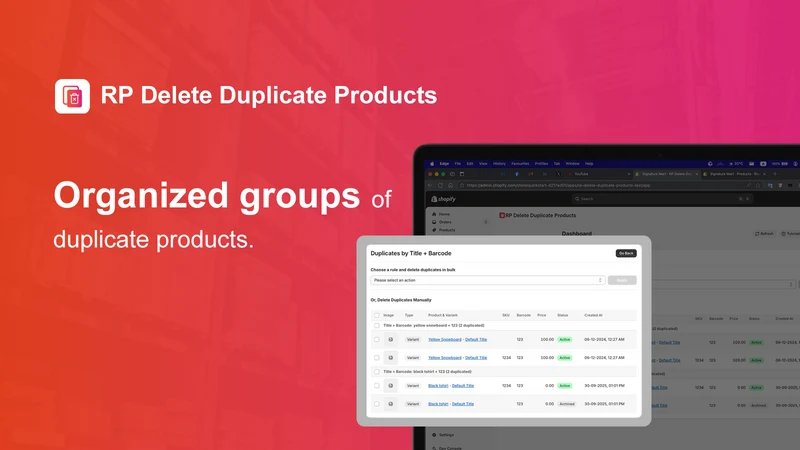The image size is (800, 450).
Task: Click the Shopify logo in the admin header
Action: pos(443,199)
